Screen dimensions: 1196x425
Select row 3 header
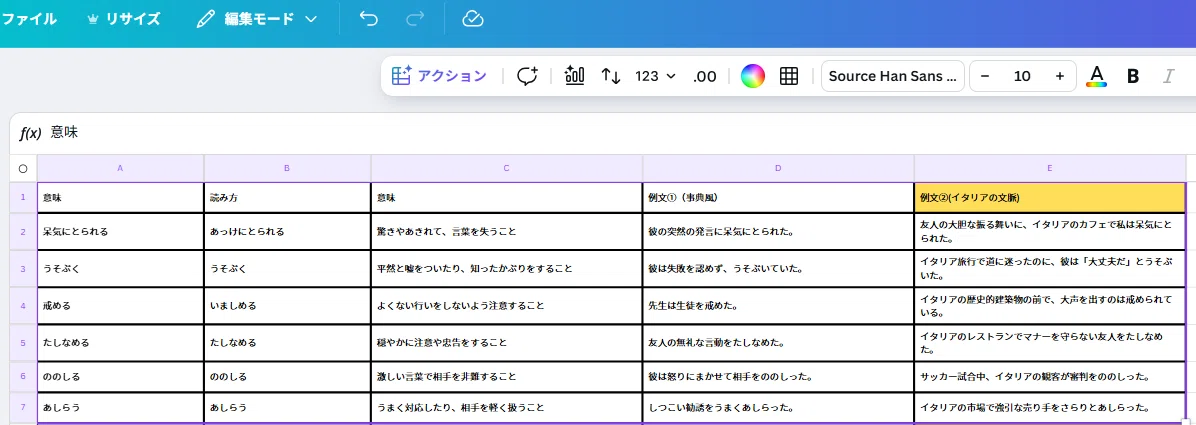(x=23, y=269)
